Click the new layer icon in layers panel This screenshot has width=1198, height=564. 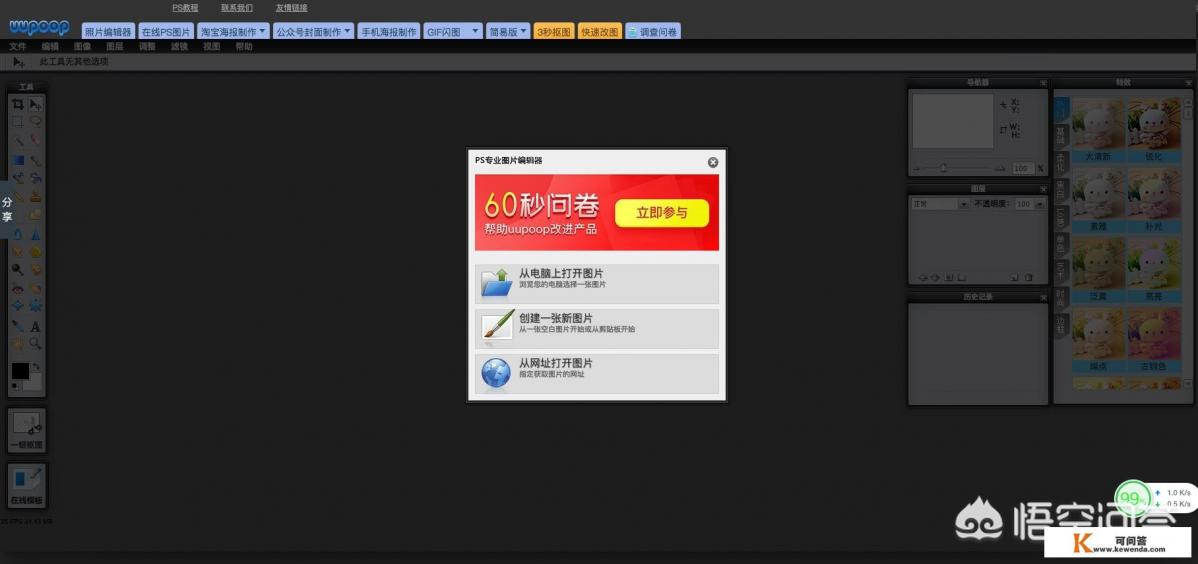(x=1014, y=277)
